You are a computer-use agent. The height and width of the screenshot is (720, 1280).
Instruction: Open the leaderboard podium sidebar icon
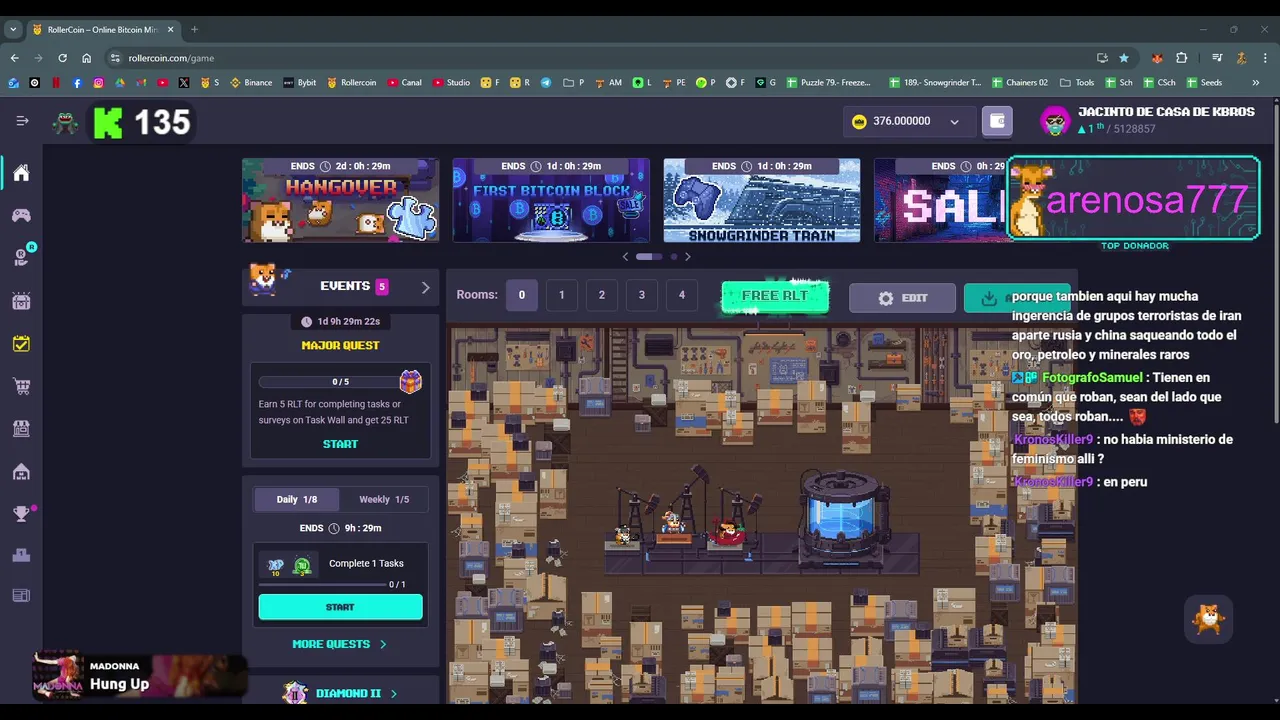tap(21, 555)
